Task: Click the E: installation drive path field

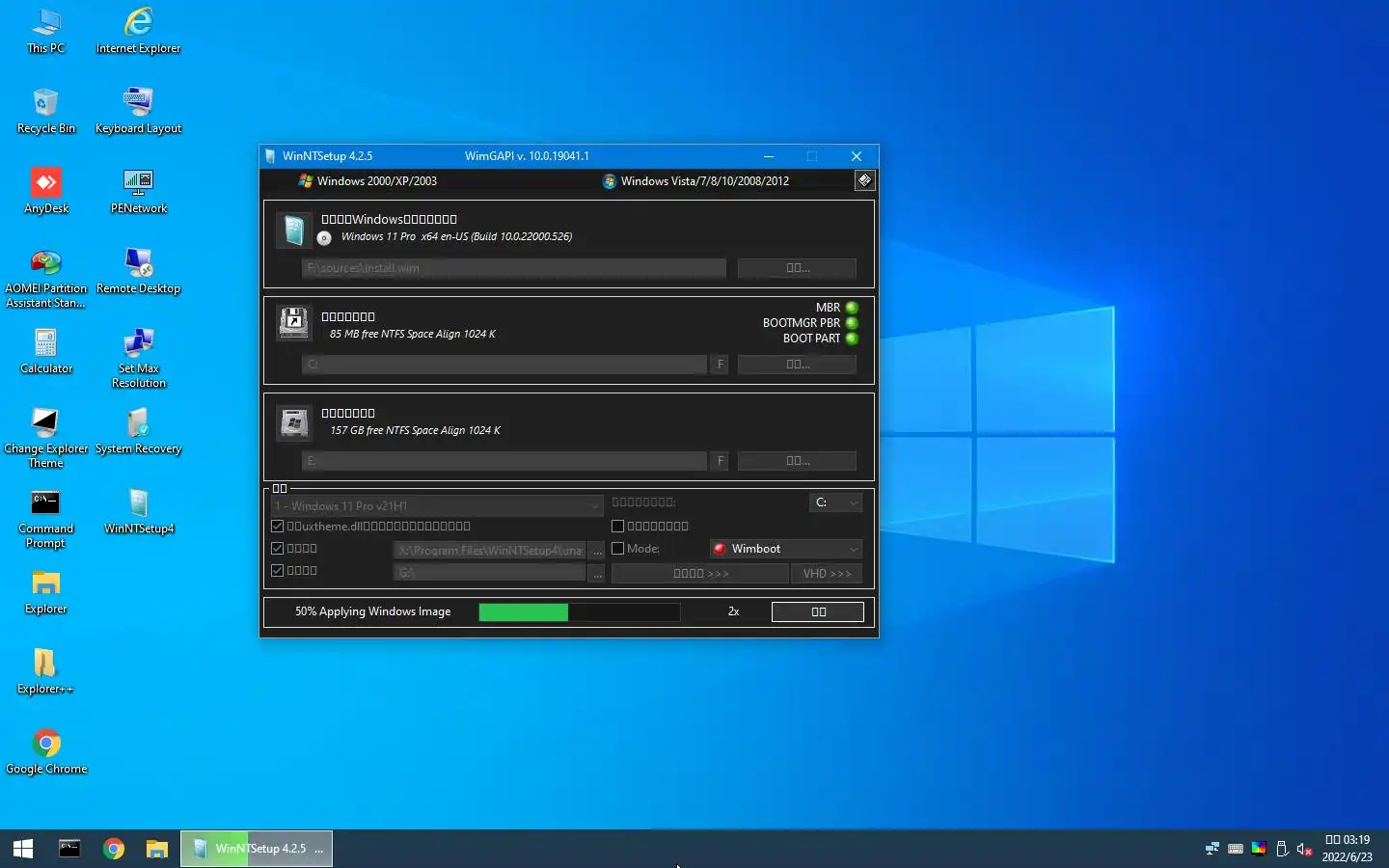Action: 504,461
